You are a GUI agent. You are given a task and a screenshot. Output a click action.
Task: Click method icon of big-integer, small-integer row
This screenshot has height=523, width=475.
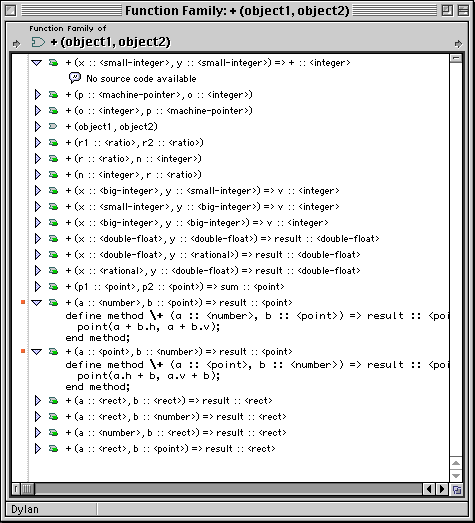(x=53, y=190)
